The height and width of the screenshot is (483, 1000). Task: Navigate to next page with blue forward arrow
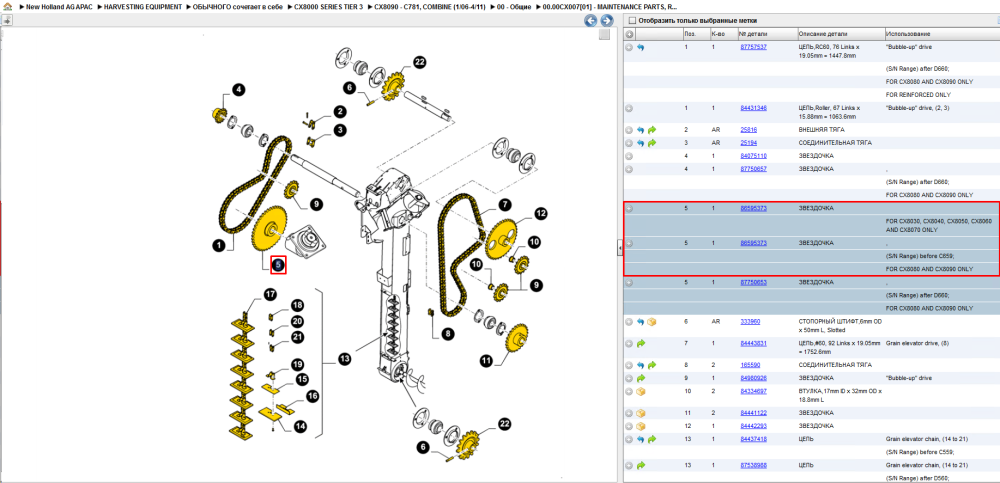[x=606, y=21]
